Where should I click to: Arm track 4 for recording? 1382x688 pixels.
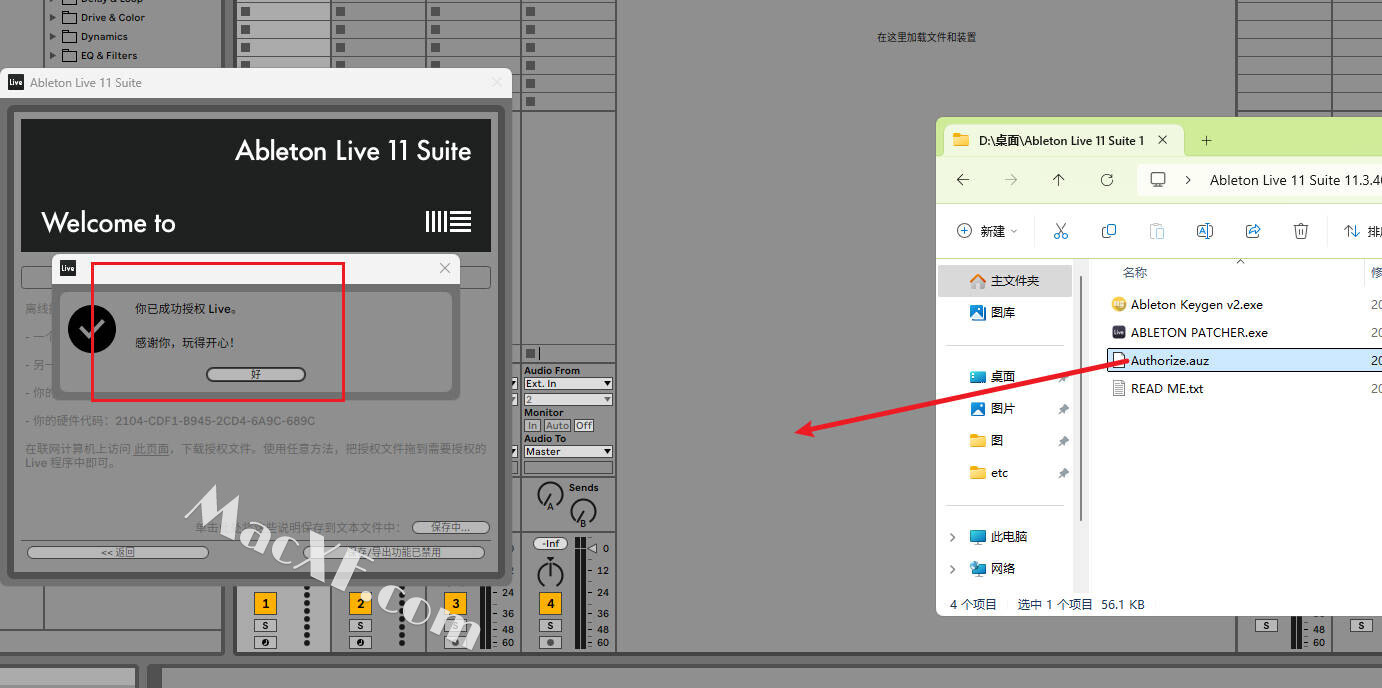(550, 642)
